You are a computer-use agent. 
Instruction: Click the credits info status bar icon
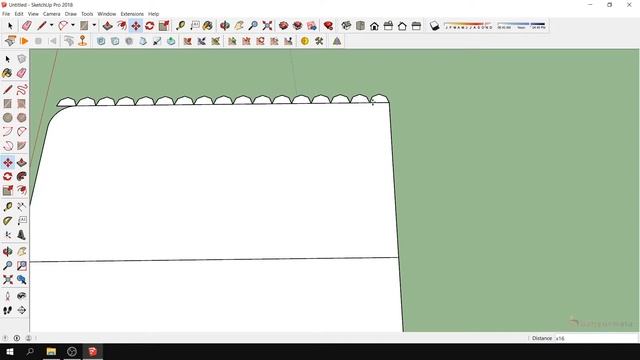click(x=17, y=338)
